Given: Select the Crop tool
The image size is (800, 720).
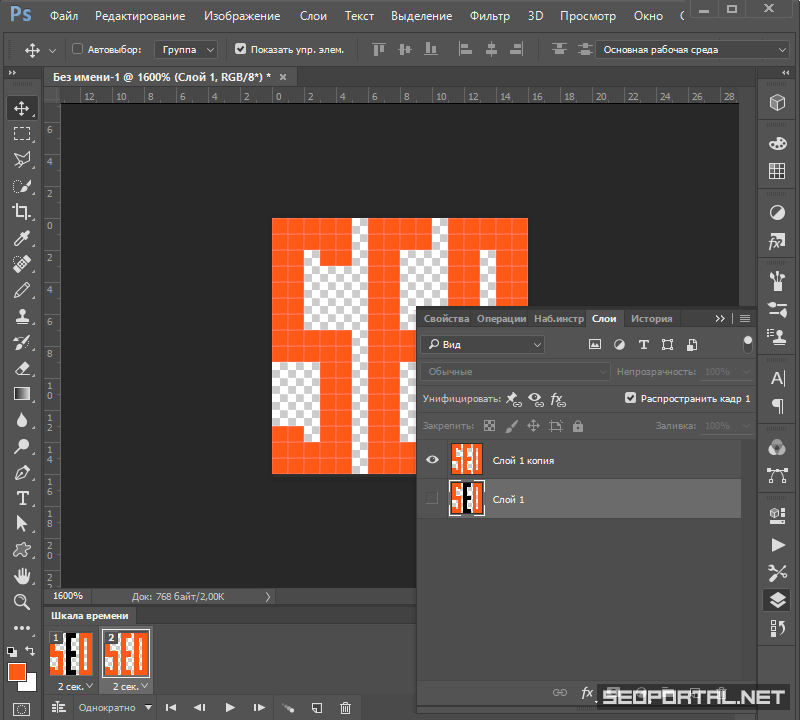Looking at the screenshot, I should click(21, 211).
